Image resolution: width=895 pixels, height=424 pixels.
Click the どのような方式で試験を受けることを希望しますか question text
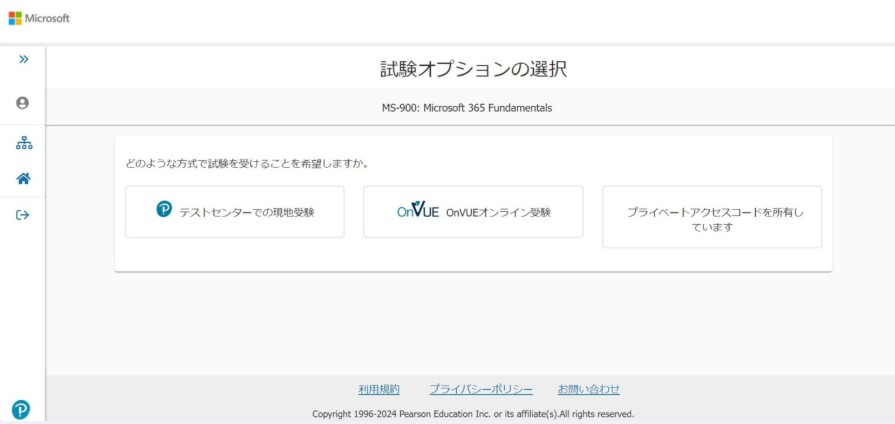247,164
